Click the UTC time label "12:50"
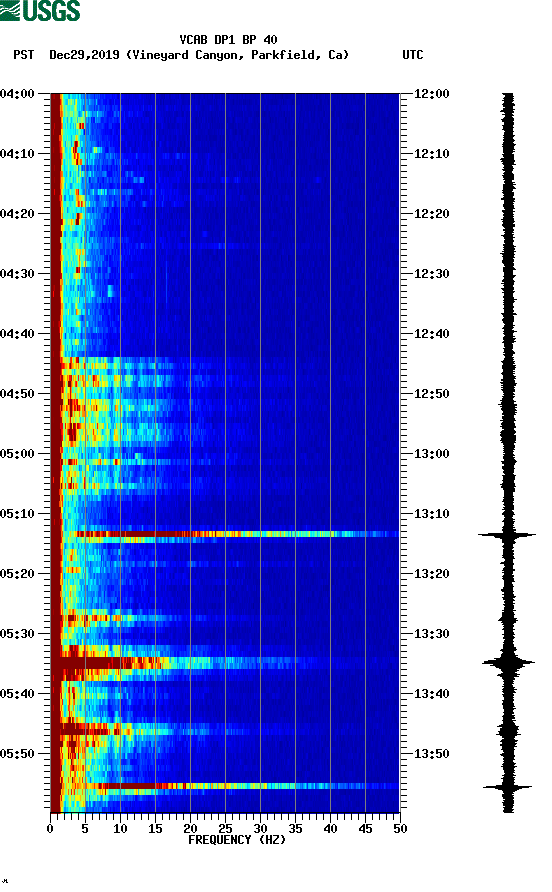Image resolution: width=552 pixels, height=892 pixels. tap(431, 394)
